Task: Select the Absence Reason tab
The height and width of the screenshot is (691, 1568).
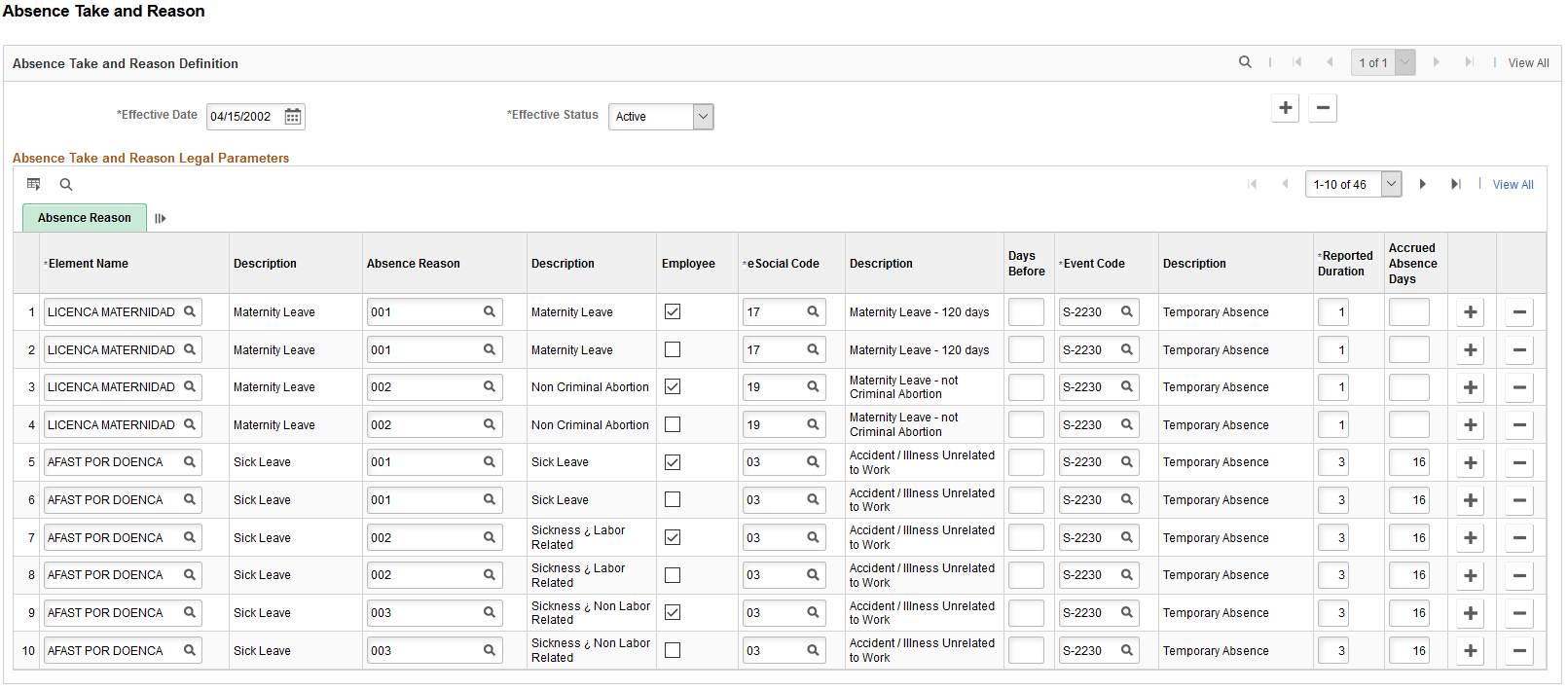Action: coord(85,218)
